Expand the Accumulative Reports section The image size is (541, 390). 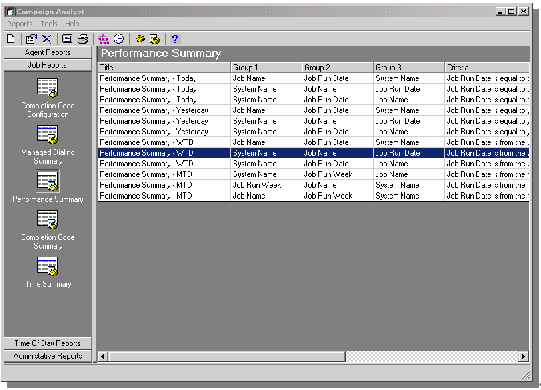click(x=48, y=356)
